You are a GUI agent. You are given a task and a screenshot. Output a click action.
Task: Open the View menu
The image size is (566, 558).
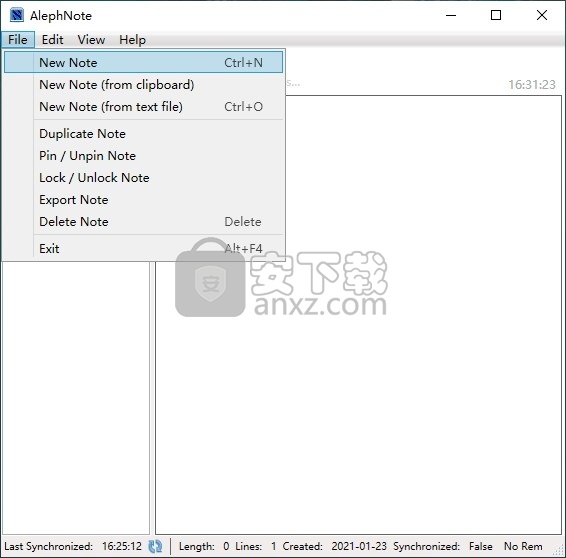click(x=91, y=39)
